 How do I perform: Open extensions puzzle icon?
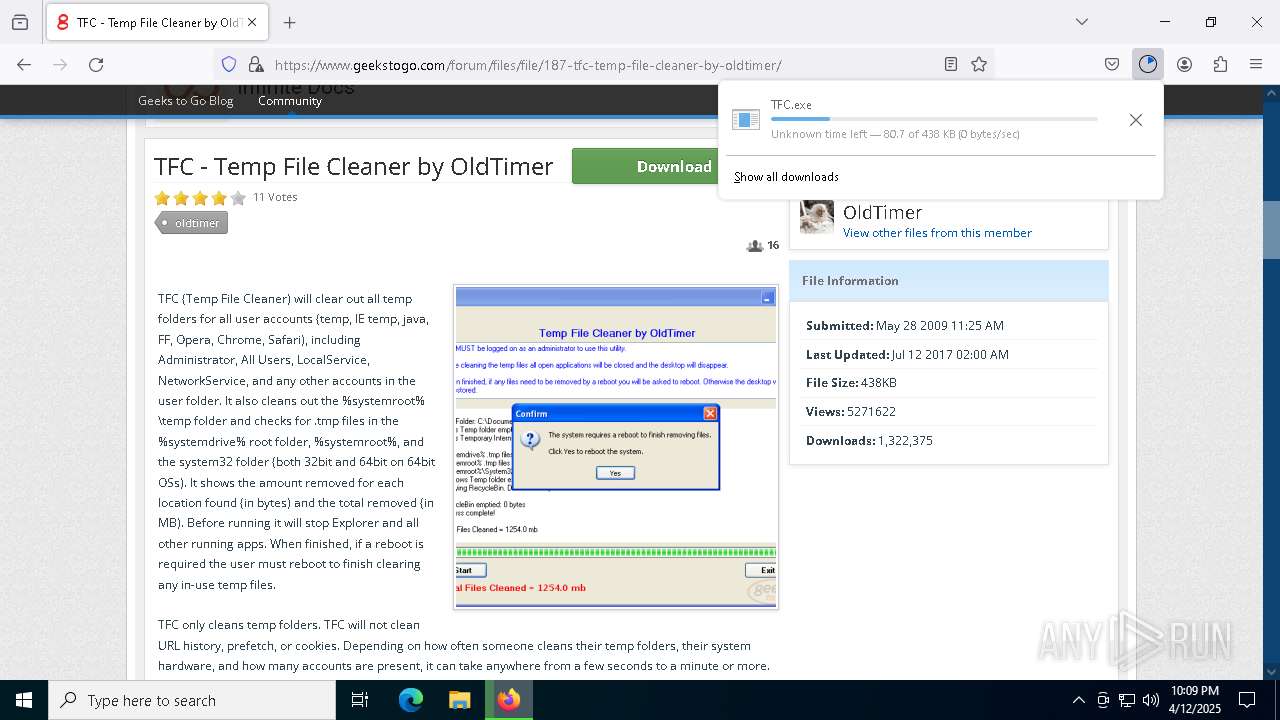tap(1220, 64)
